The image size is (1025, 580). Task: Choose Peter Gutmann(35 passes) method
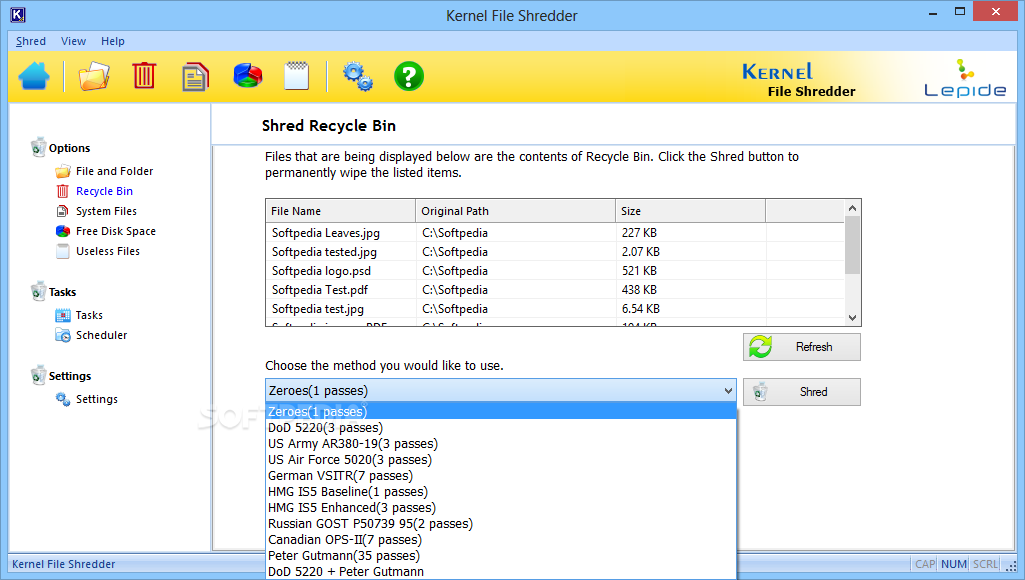coord(501,556)
